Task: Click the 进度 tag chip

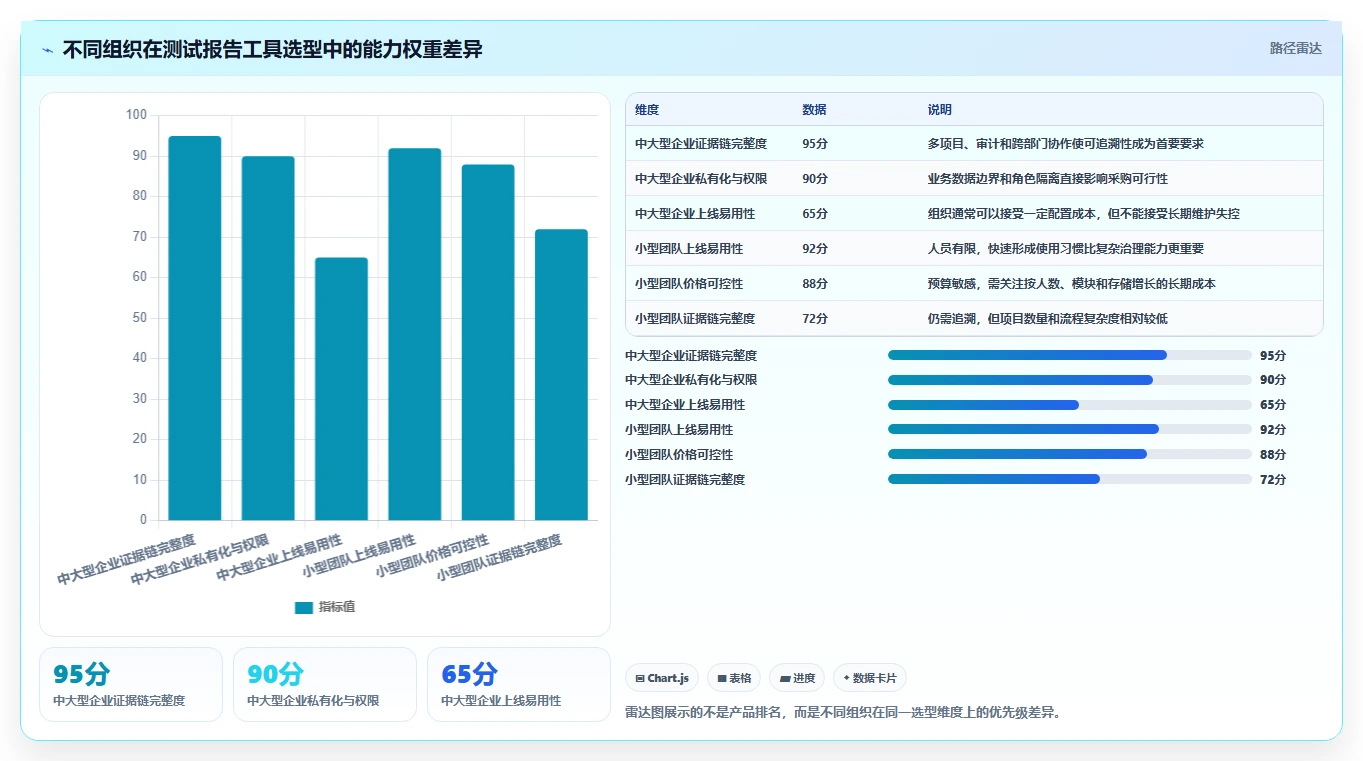Action: tap(798, 678)
